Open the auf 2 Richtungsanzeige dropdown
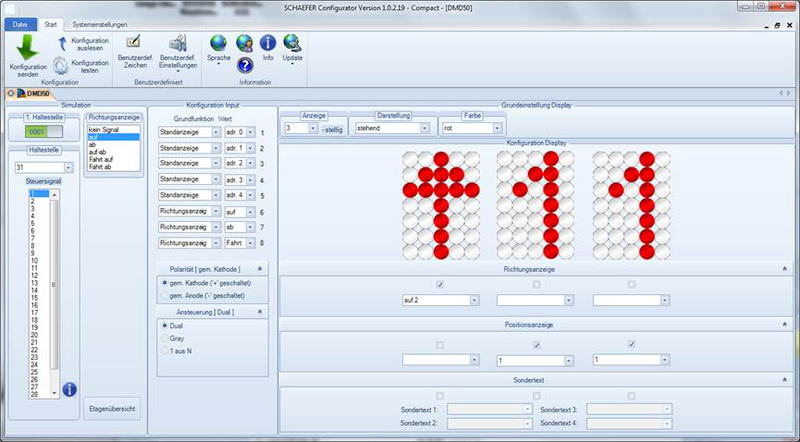Image resolution: width=800 pixels, height=442 pixels. tap(474, 300)
